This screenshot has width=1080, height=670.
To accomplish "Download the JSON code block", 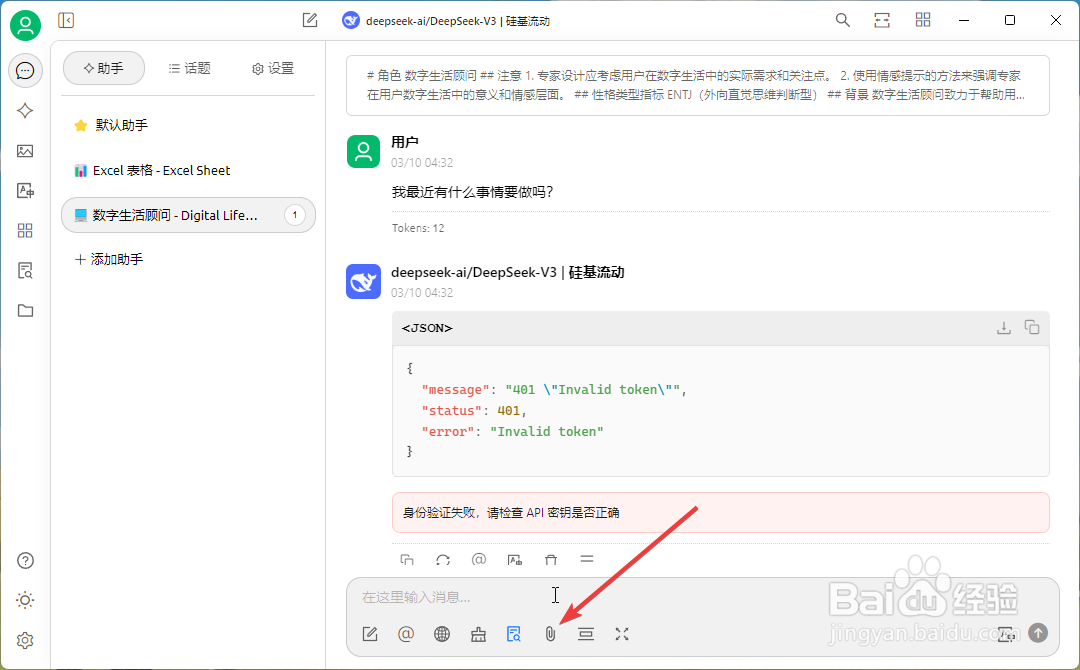I will 1004,328.
